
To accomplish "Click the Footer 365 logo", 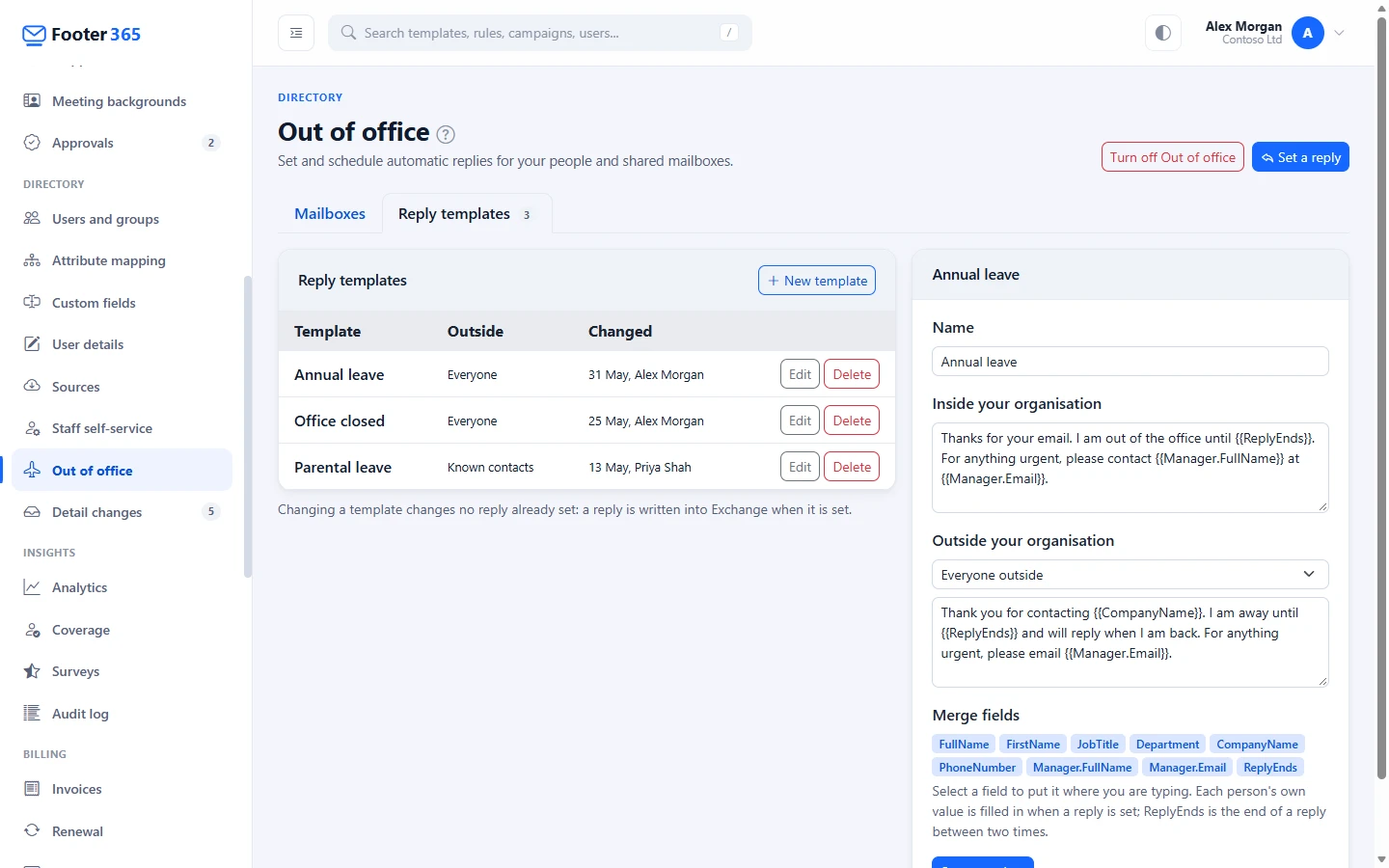I will click(82, 35).
